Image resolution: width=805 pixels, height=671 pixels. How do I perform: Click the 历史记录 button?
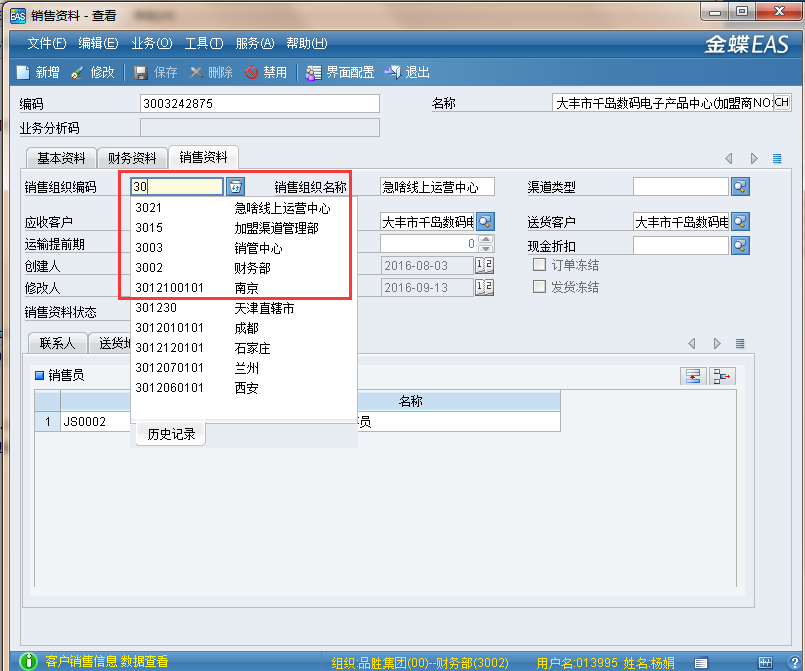(x=171, y=434)
